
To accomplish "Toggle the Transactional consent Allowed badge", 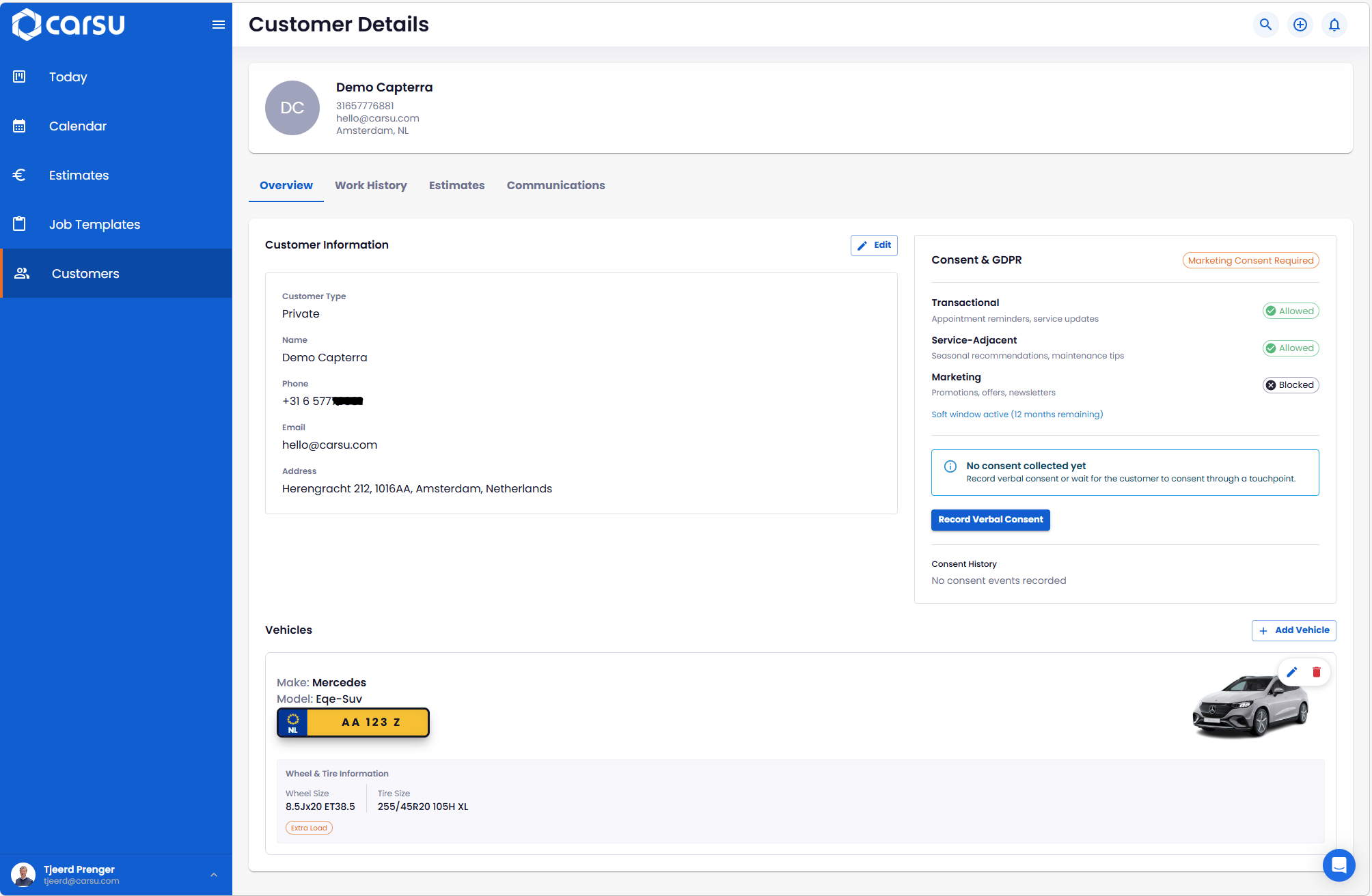I will 1290,311.
